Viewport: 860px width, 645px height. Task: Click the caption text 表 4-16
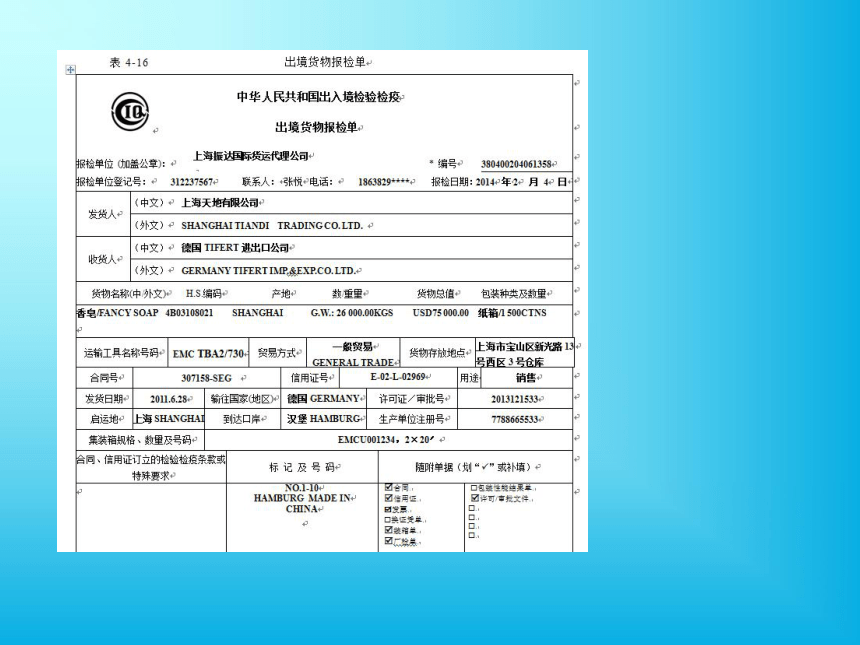[129, 63]
